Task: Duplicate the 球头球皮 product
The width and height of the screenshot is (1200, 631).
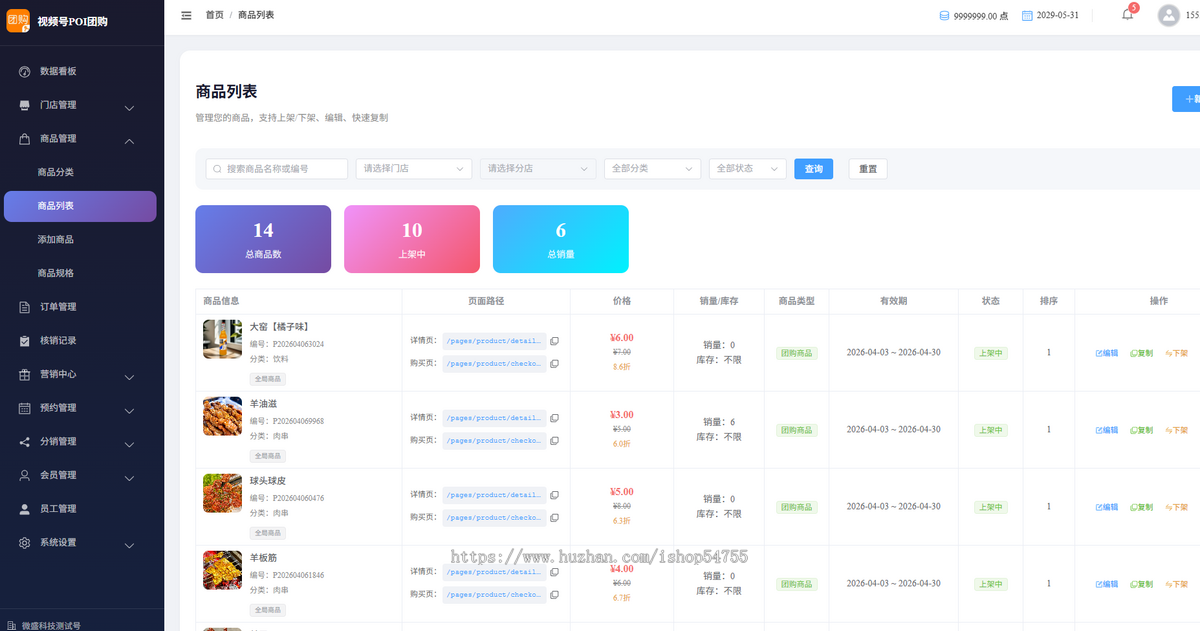Action: [x=1141, y=507]
